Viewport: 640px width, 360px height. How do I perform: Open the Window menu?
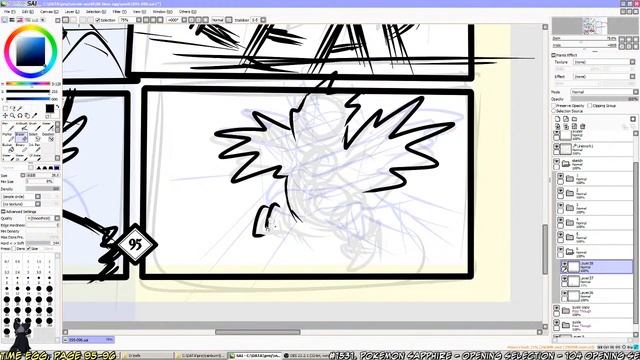click(162, 12)
